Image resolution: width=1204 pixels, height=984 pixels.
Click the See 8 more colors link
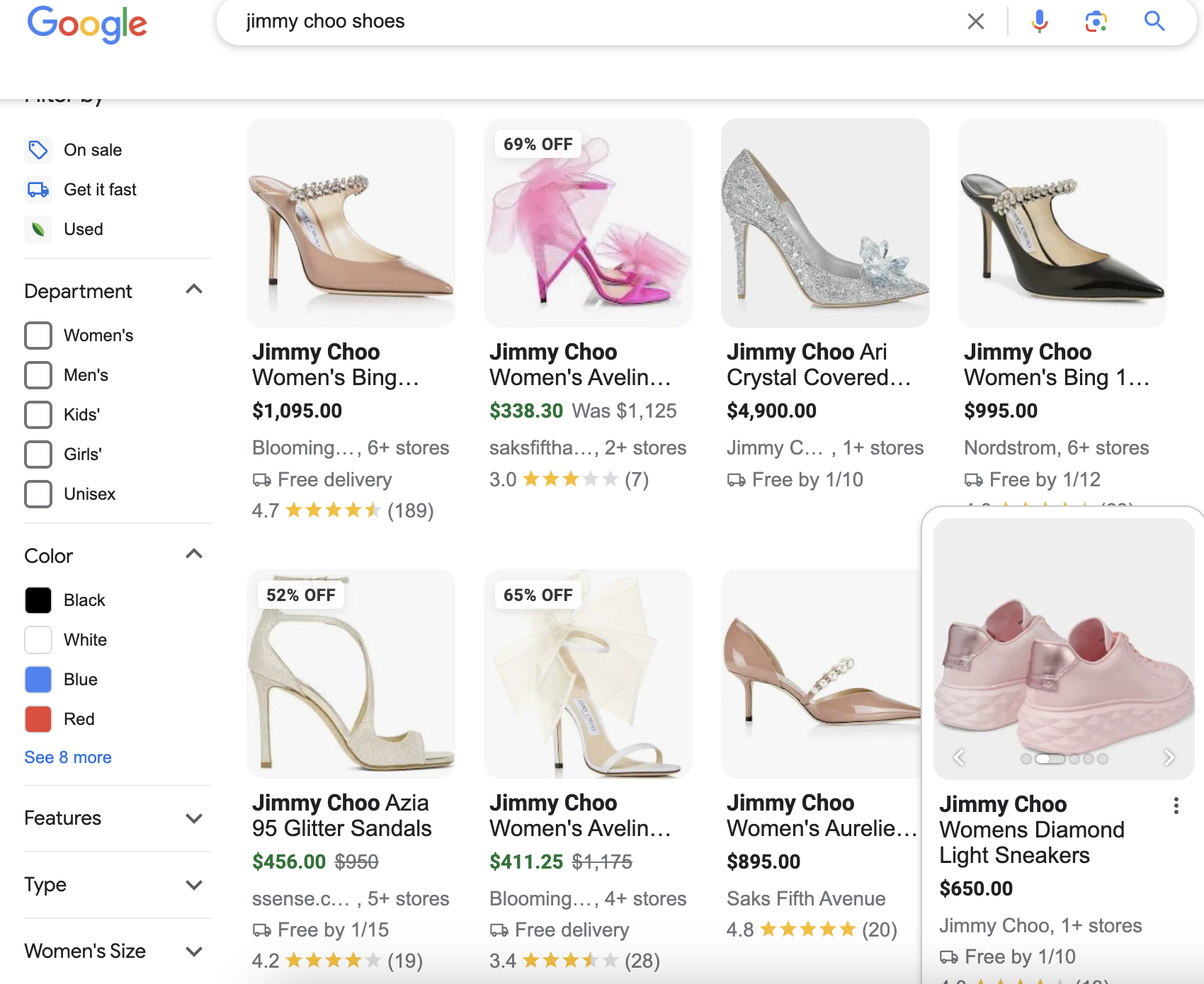click(x=68, y=757)
